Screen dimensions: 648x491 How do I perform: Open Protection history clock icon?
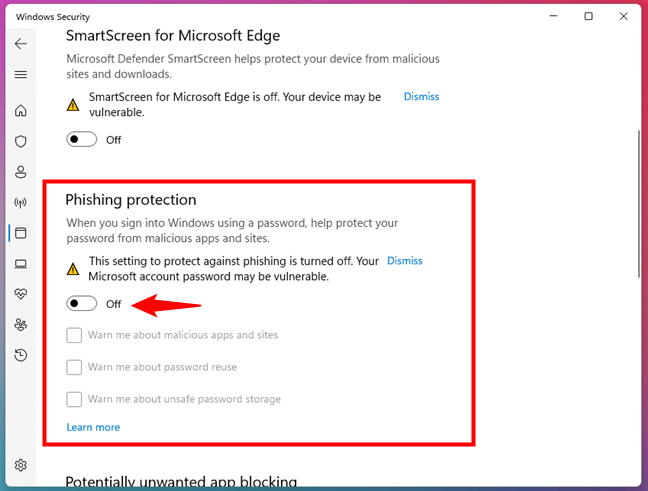click(21, 355)
